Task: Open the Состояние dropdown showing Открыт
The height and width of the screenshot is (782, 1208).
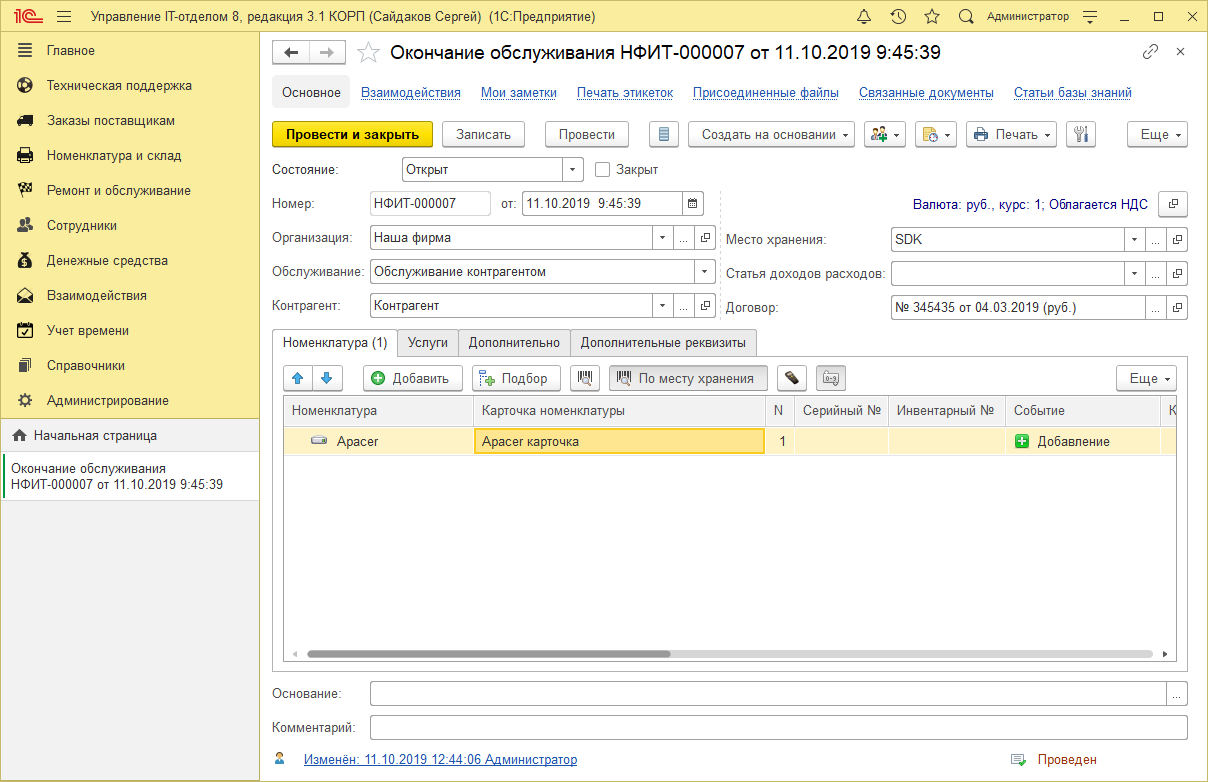Action: [x=571, y=169]
